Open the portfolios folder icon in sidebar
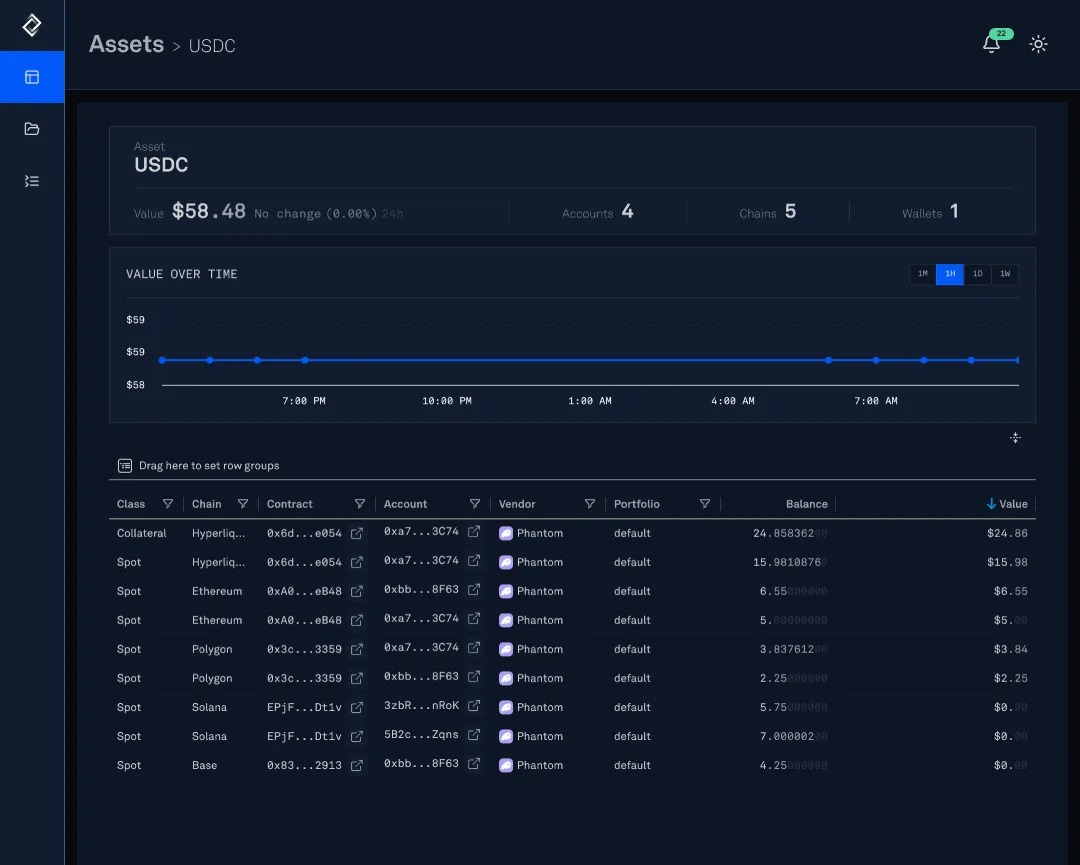Screen dimensions: 1080x865 pos(31,128)
